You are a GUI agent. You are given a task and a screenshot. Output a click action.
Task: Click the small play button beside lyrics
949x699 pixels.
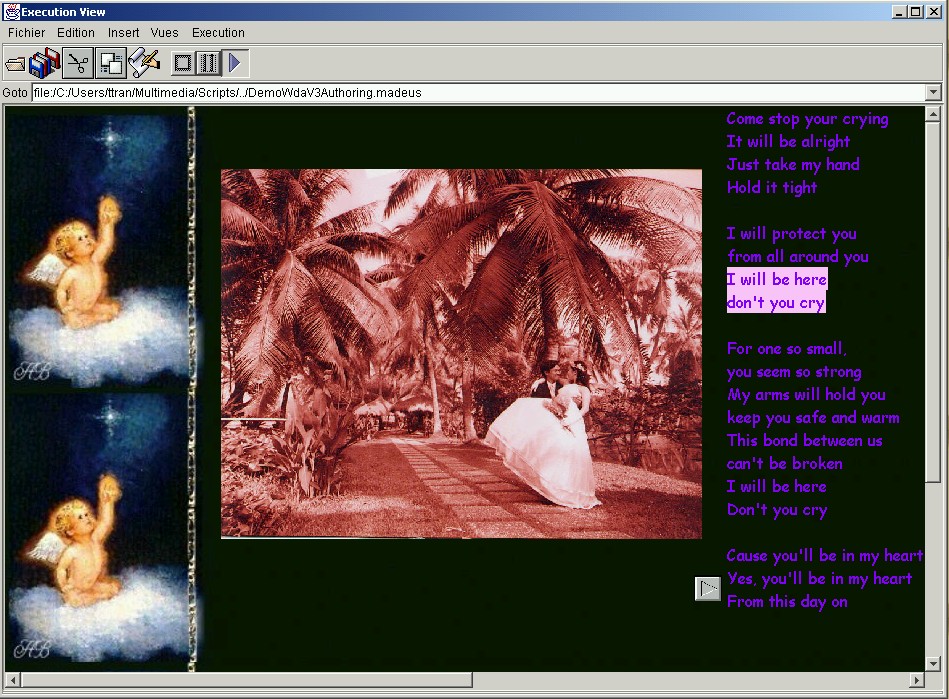(708, 588)
